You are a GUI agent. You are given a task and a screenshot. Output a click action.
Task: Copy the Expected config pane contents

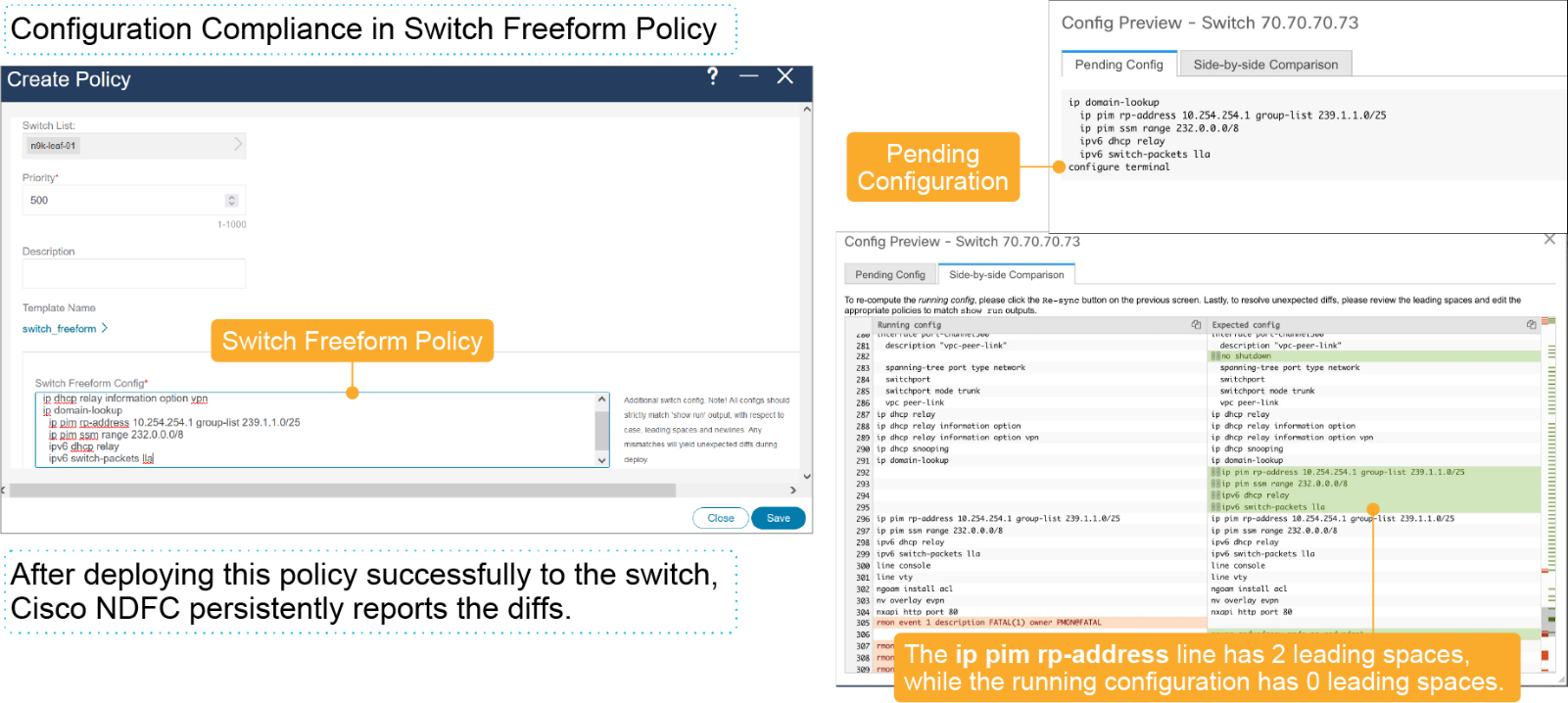[1531, 324]
